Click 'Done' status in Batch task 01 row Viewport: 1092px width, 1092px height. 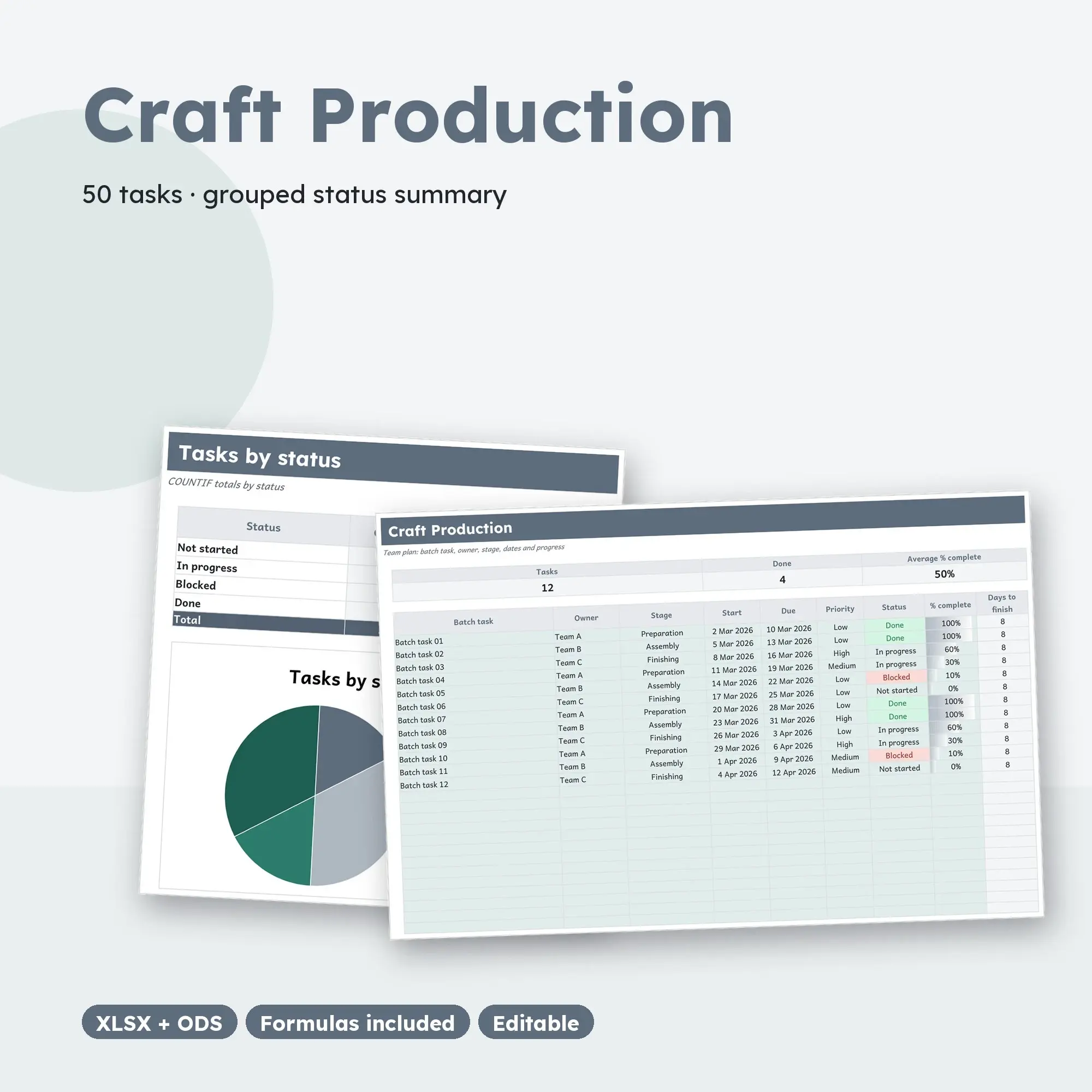[894, 625]
